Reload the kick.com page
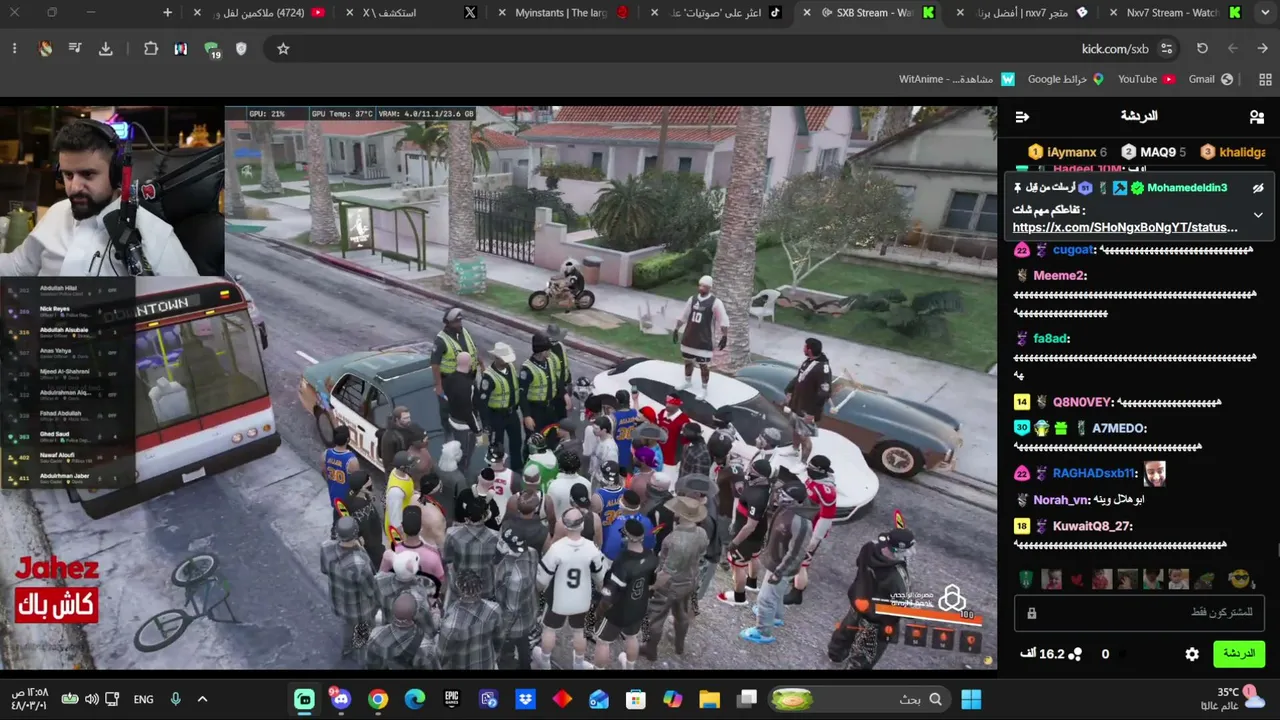Image resolution: width=1280 pixels, height=720 pixels. pyautogui.click(x=1203, y=48)
